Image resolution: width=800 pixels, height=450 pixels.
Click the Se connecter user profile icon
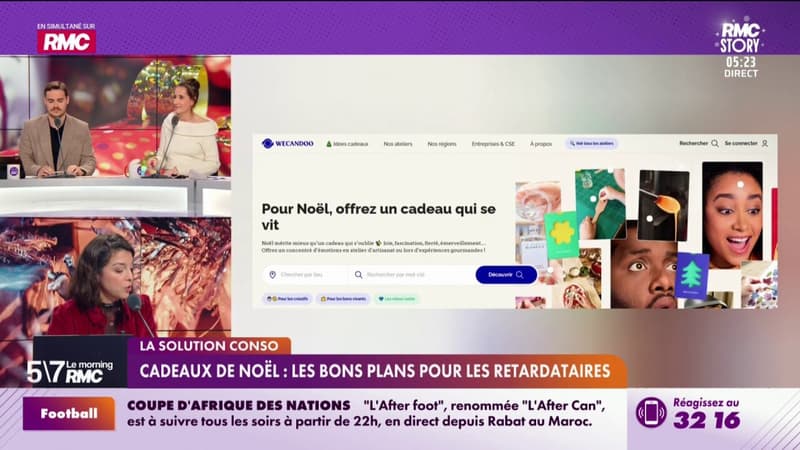(x=765, y=143)
